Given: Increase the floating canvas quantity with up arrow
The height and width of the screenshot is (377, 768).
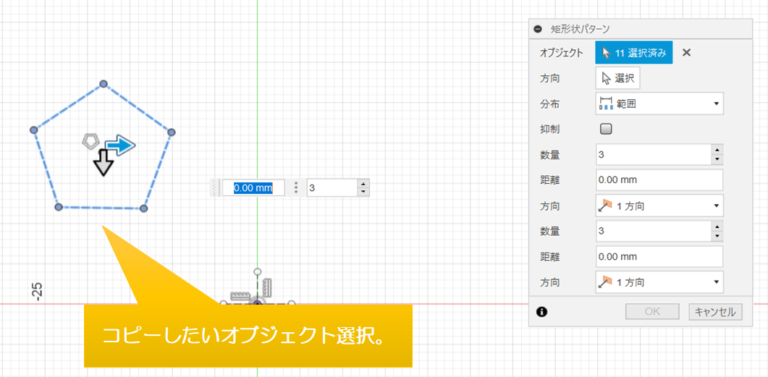Looking at the screenshot, I should 363,184.
